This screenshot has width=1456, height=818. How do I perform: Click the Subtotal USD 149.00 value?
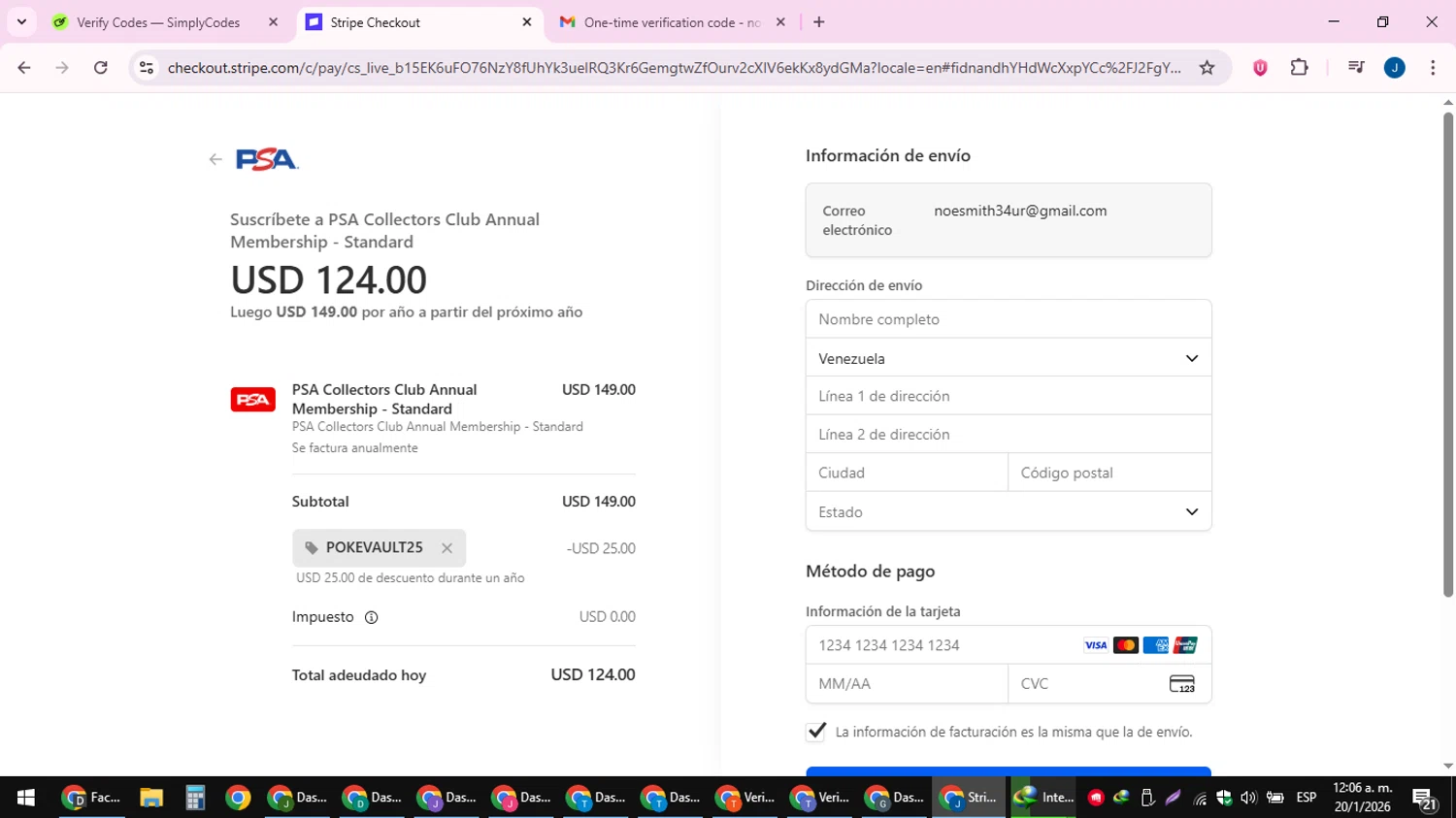(x=599, y=502)
